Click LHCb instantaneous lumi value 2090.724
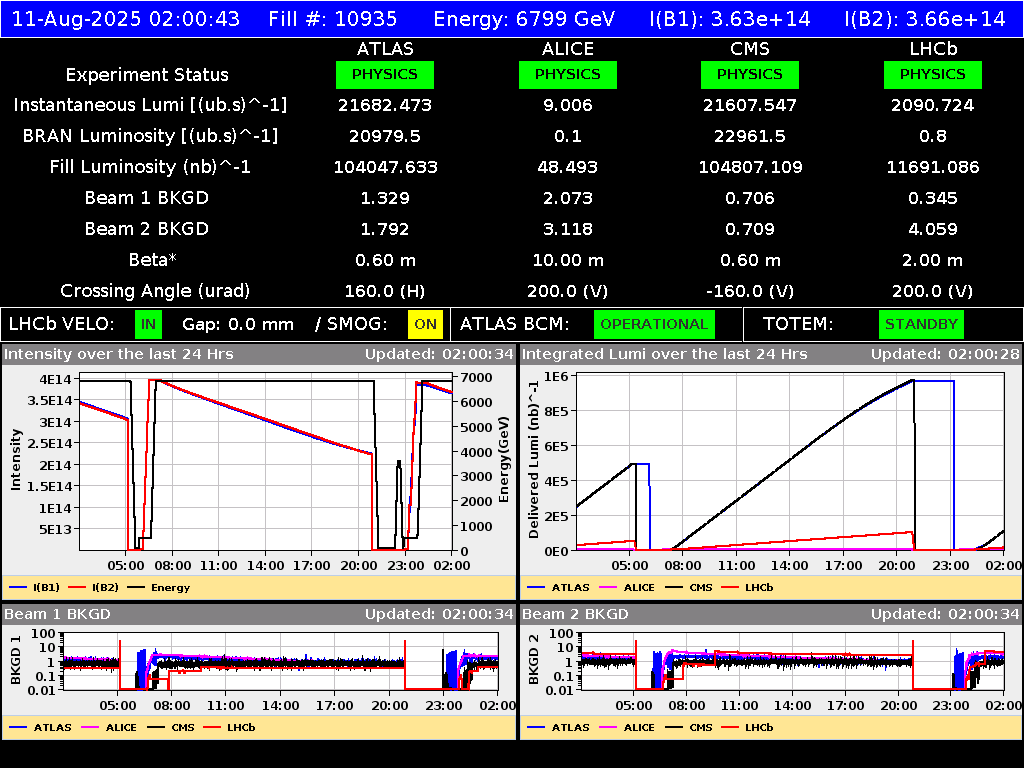Viewport: 1024px width, 768px height. 933,105
